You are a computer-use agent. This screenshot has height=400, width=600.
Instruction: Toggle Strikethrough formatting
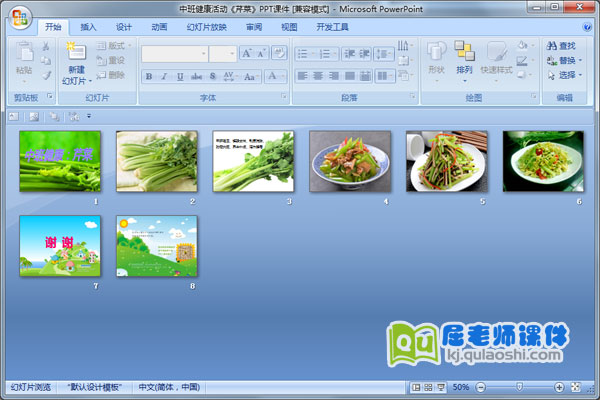click(196, 76)
